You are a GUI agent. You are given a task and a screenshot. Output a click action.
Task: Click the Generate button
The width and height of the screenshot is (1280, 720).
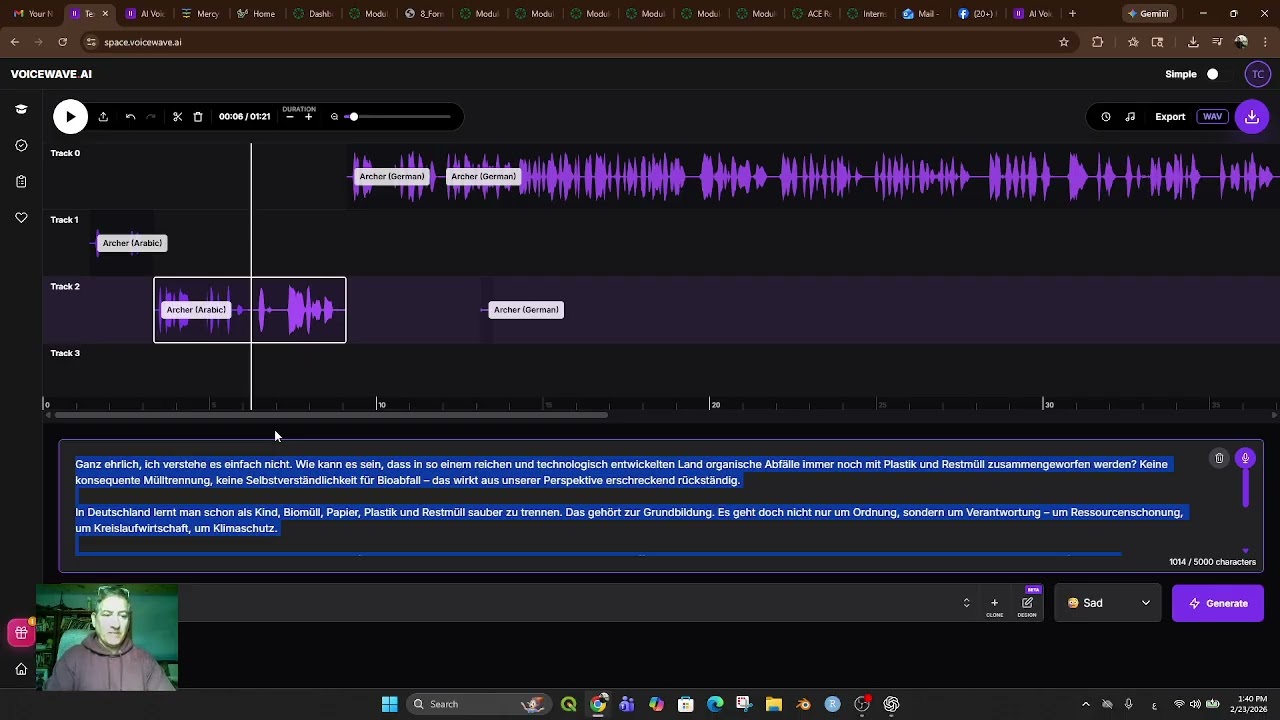tap(1217, 603)
